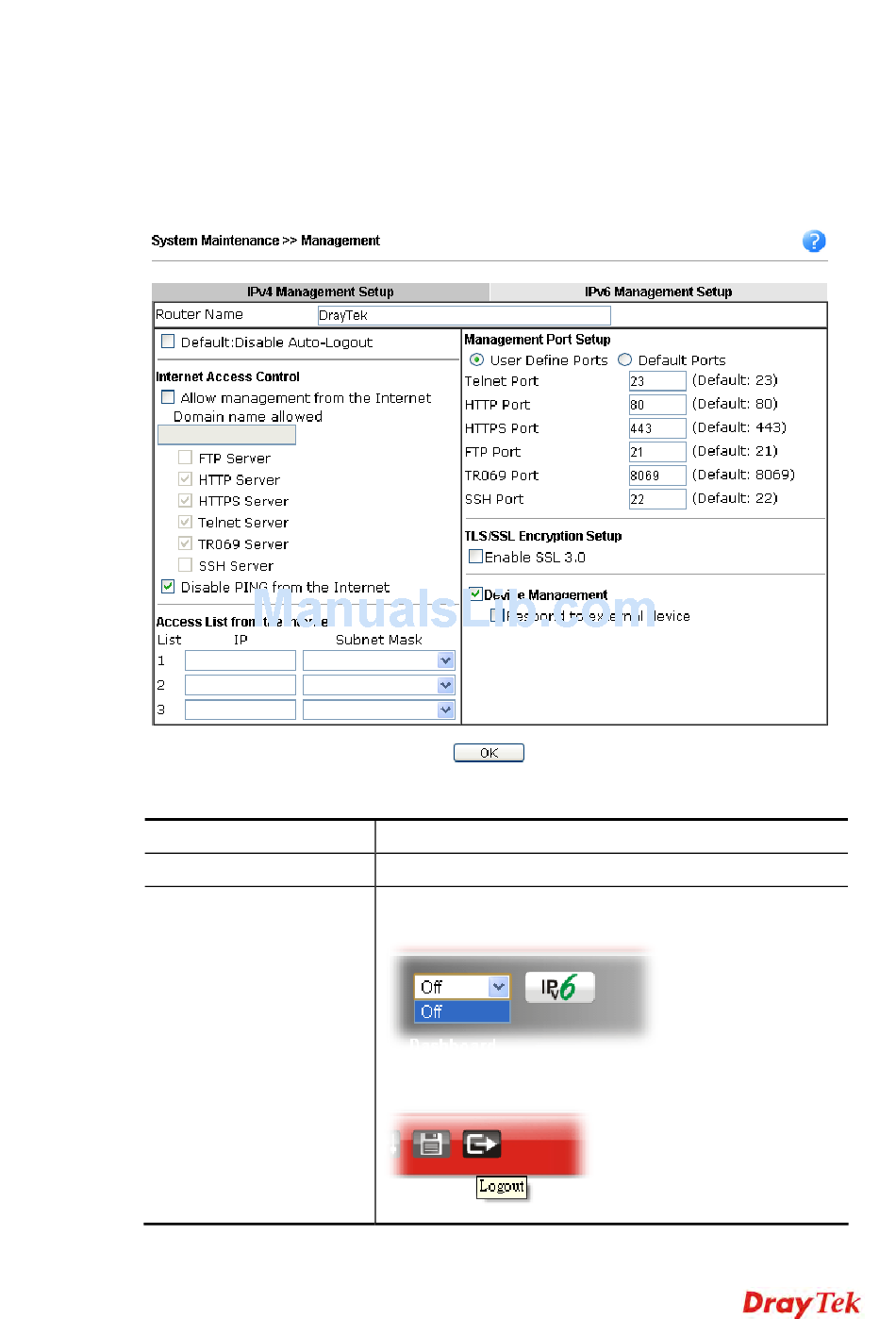Image resolution: width=896 pixels, height=1319 pixels.
Task: Click the Domain name allowed field
Action: click(x=226, y=435)
